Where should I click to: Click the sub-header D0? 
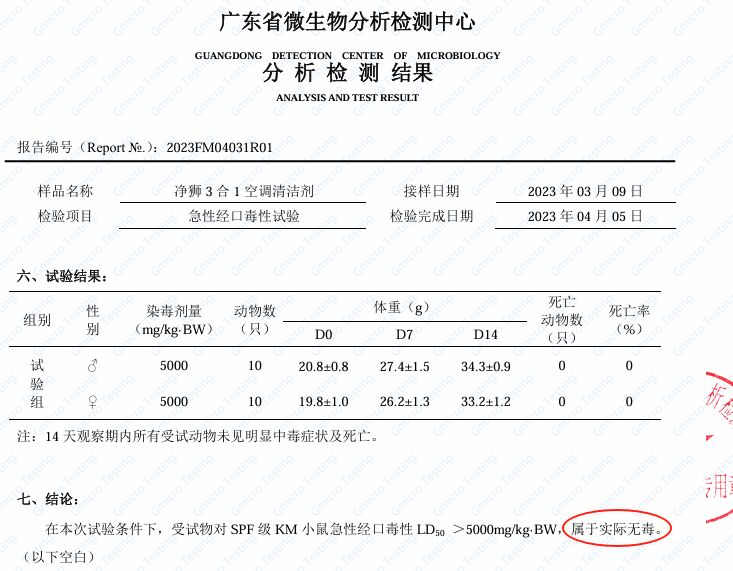click(323, 335)
